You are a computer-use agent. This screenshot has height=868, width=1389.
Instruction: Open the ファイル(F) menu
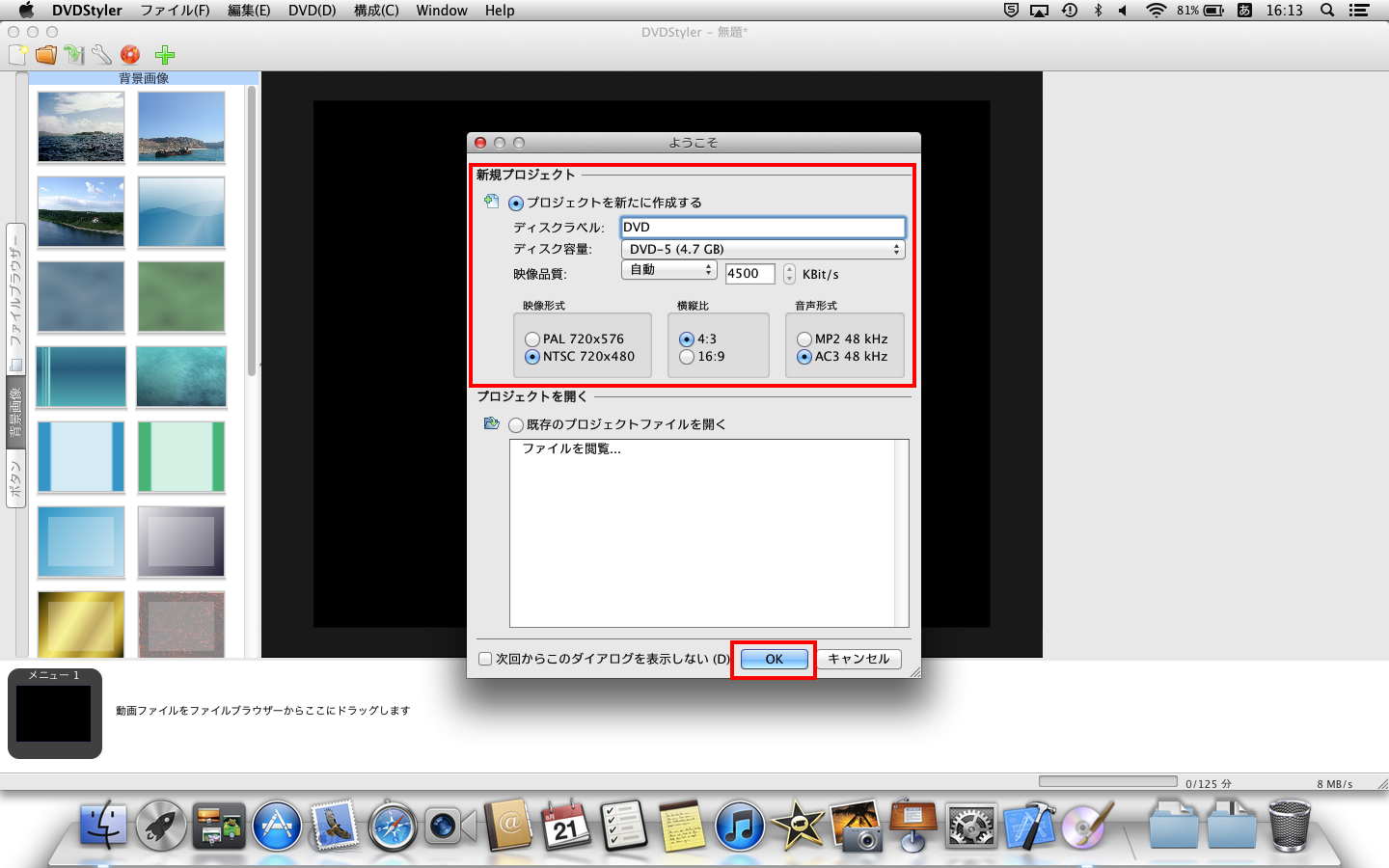175,11
